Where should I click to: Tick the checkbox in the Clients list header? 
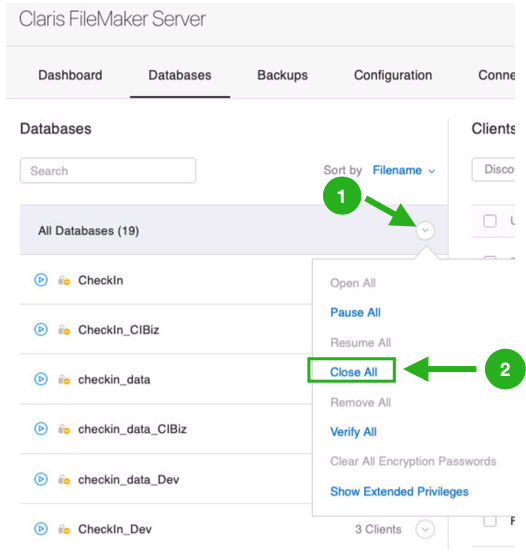pos(490,221)
